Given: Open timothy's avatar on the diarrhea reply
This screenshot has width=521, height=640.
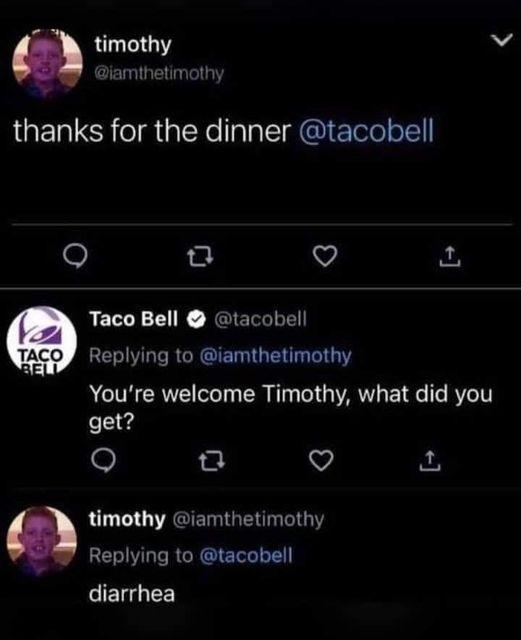Looking at the screenshot, I should pos(42,540).
